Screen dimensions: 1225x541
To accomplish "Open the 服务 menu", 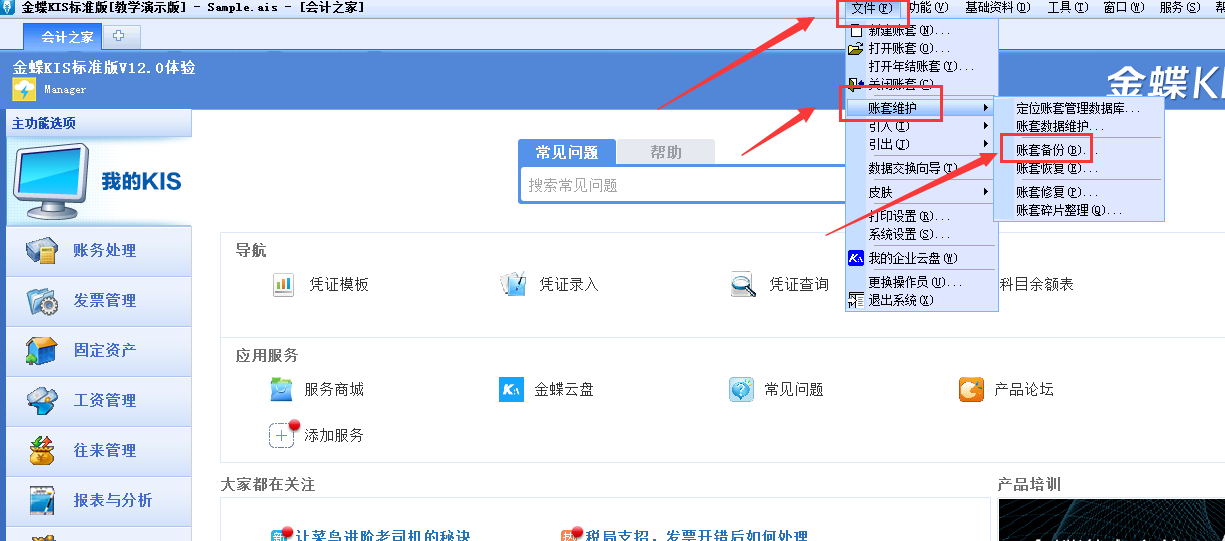I will tap(1179, 8).
